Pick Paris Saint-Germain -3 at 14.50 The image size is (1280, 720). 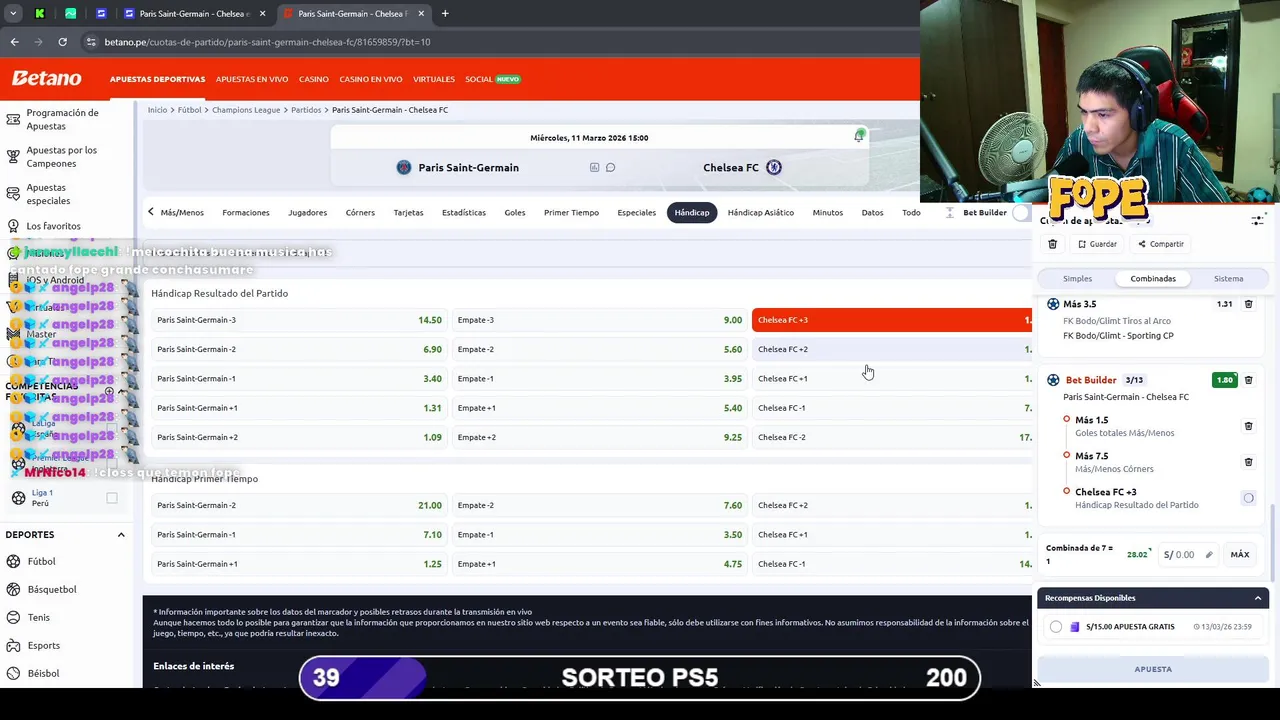point(299,320)
